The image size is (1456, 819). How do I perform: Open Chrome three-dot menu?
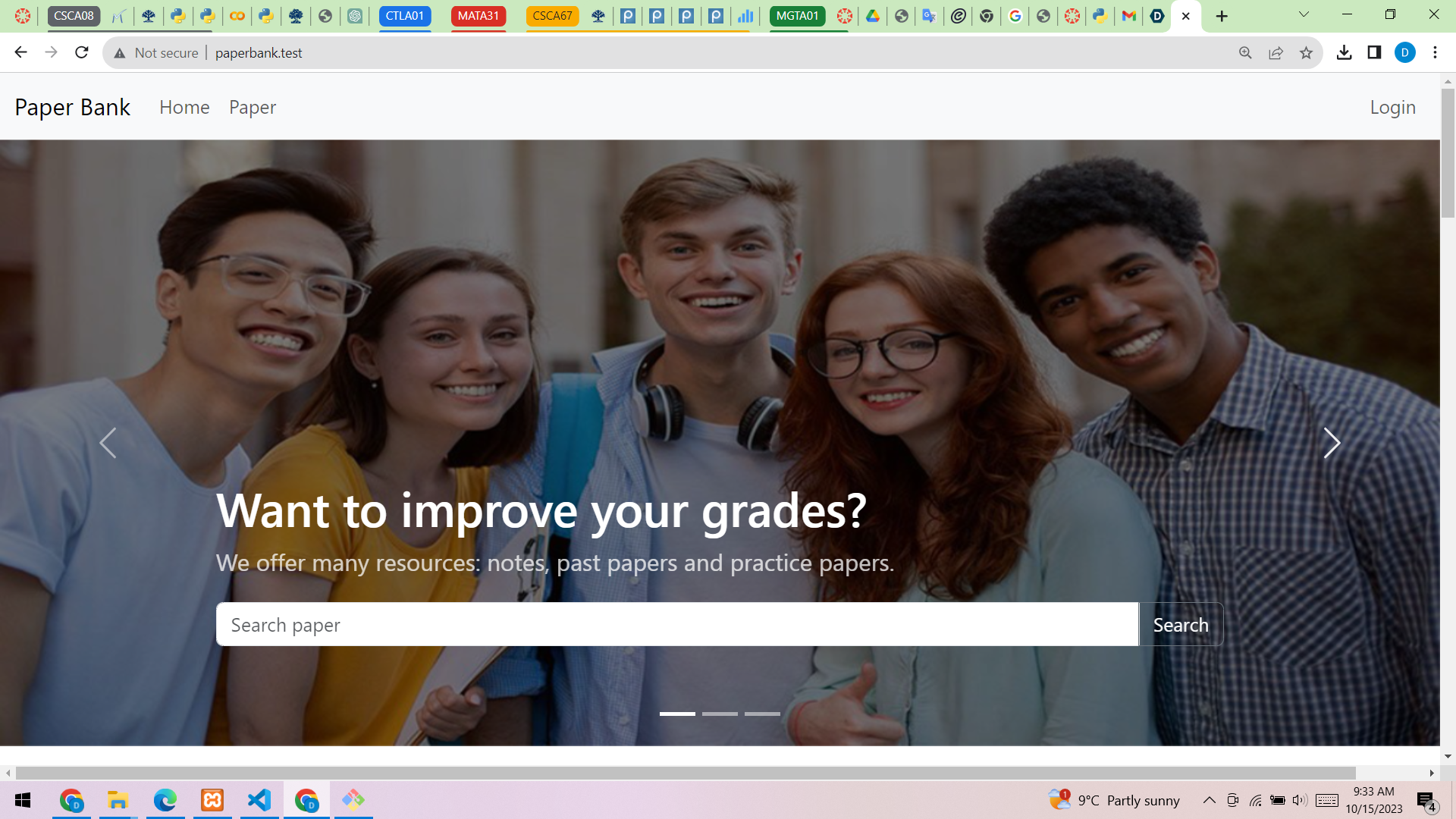[1435, 52]
